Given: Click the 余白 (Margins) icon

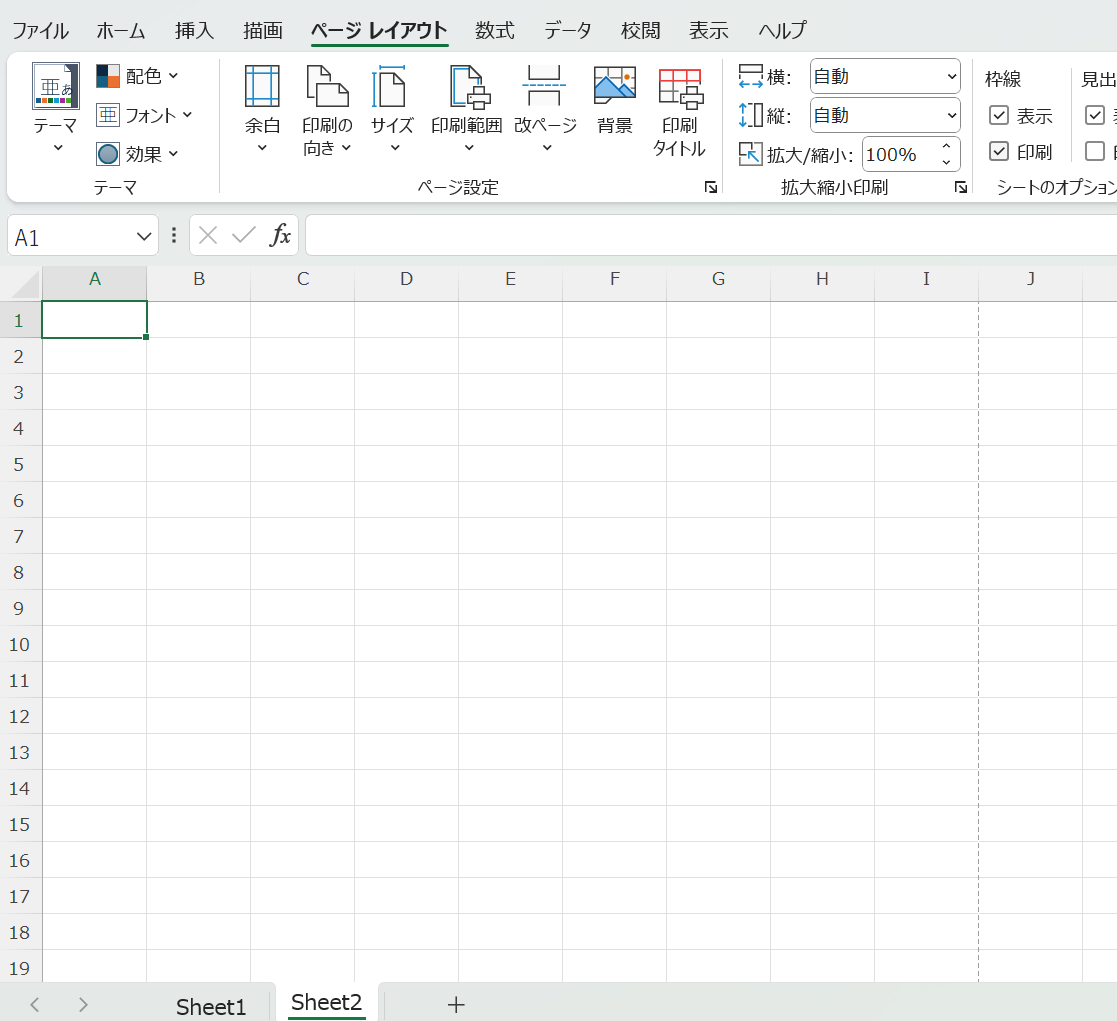Looking at the screenshot, I should pyautogui.click(x=262, y=87).
